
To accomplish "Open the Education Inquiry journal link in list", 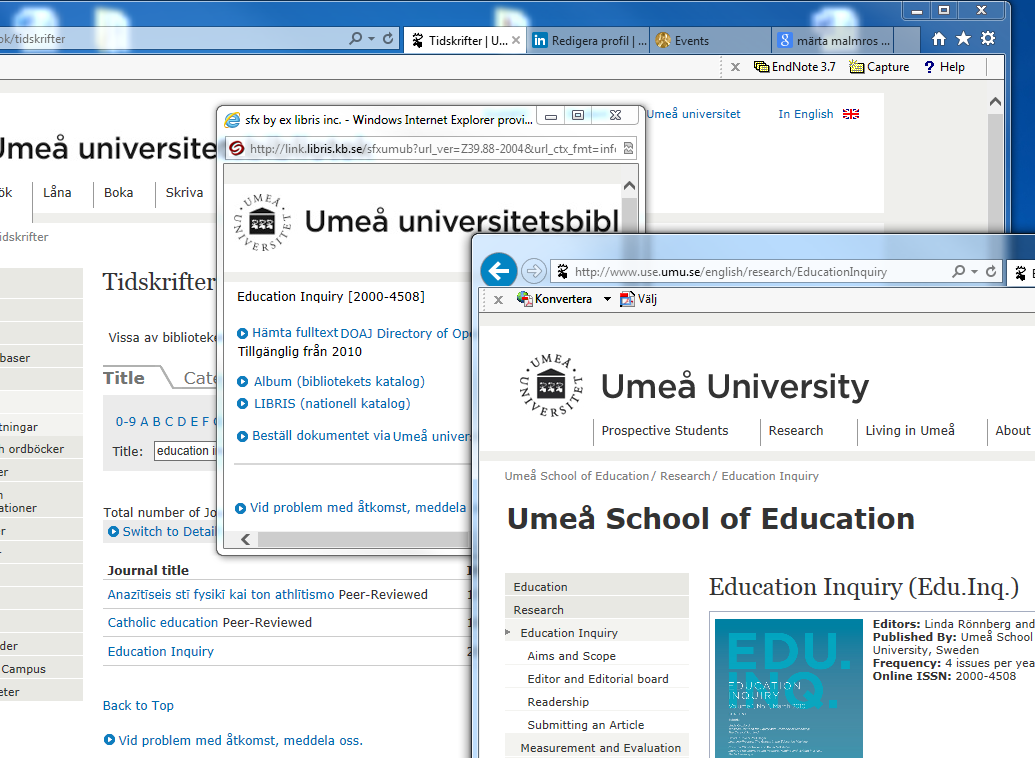I will (160, 651).
